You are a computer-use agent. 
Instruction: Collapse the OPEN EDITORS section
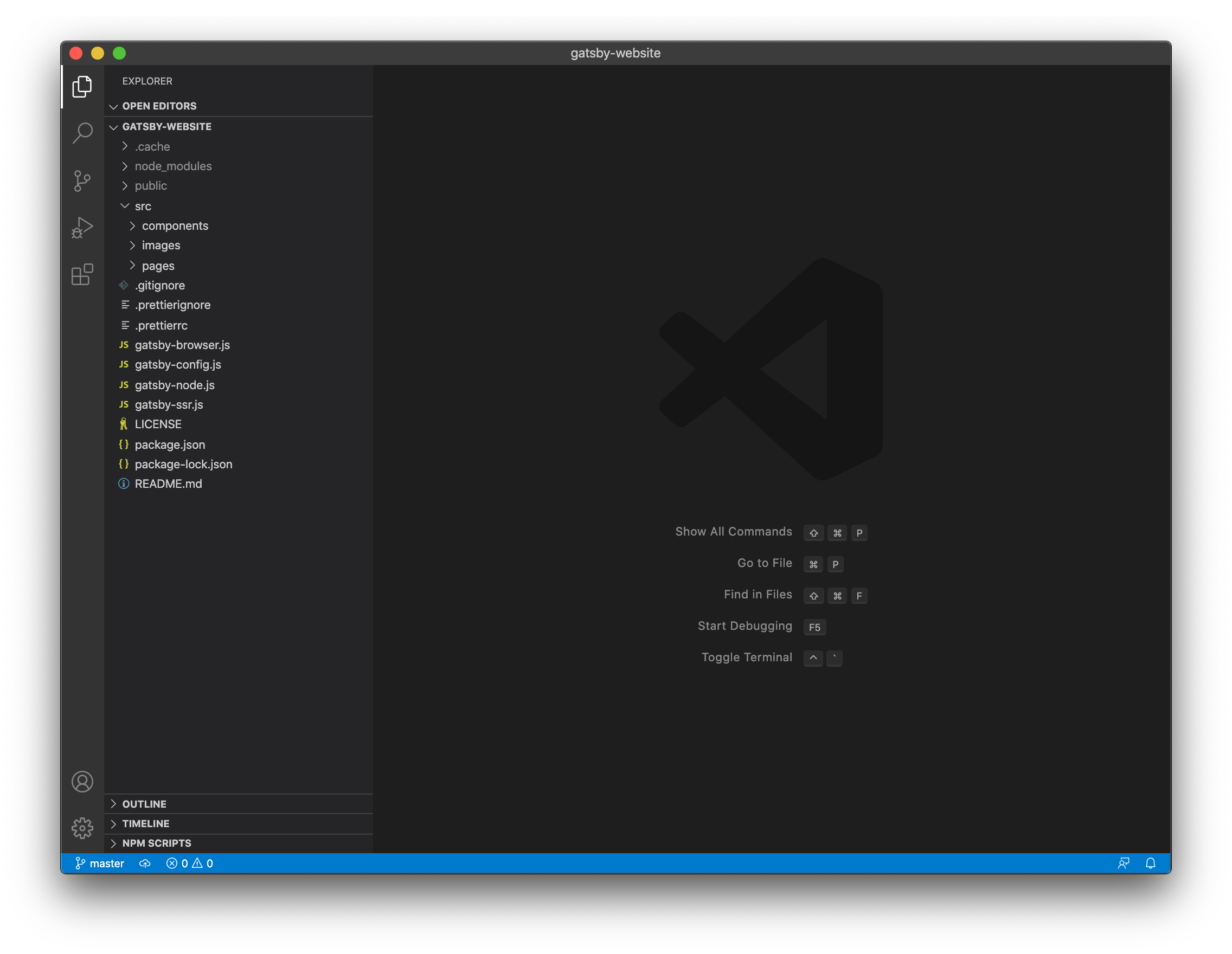[x=239, y=106]
